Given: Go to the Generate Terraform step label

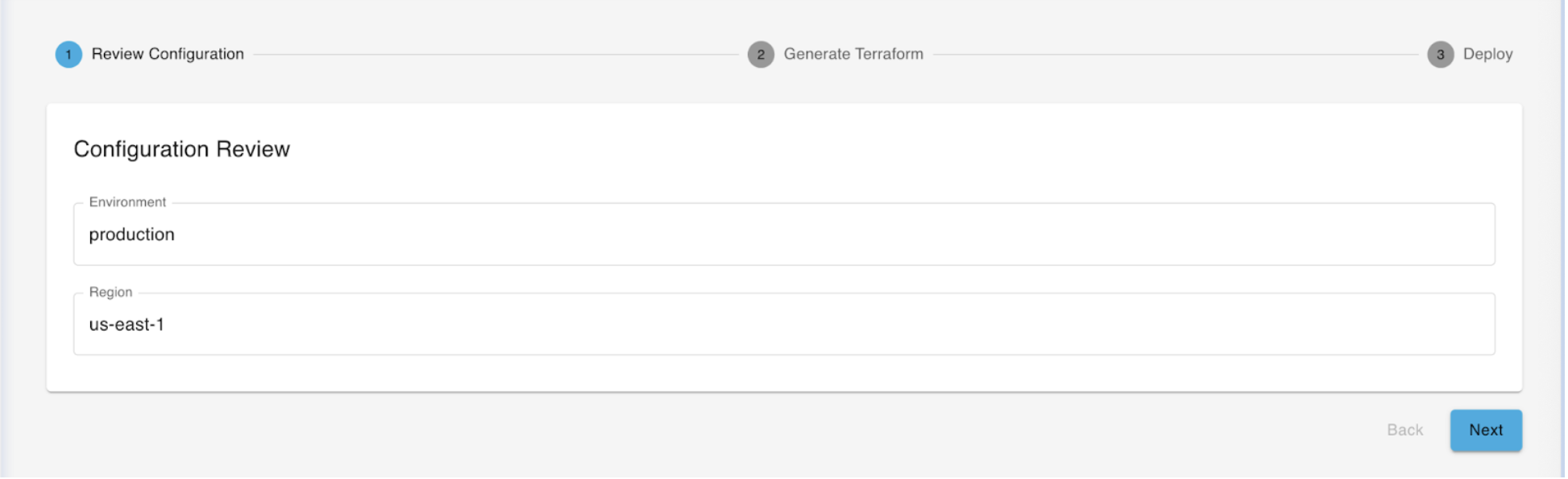Looking at the screenshot, I should coord(853,54).
